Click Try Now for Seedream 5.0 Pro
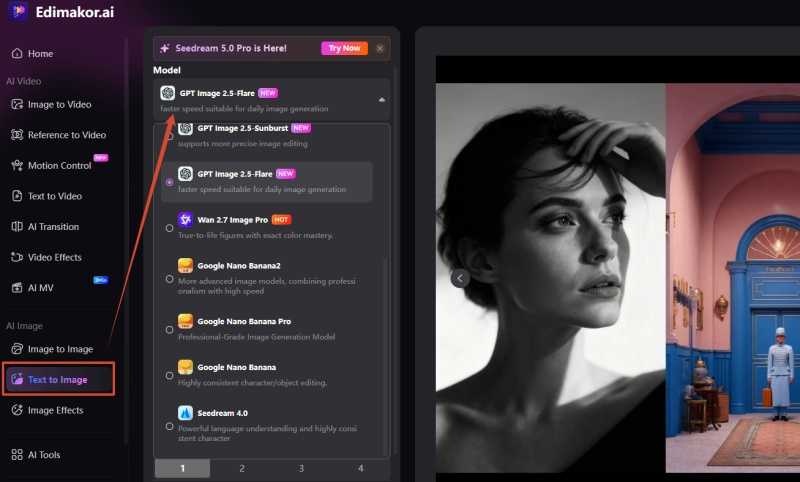 pyautogui.click(x=344, y=48)
